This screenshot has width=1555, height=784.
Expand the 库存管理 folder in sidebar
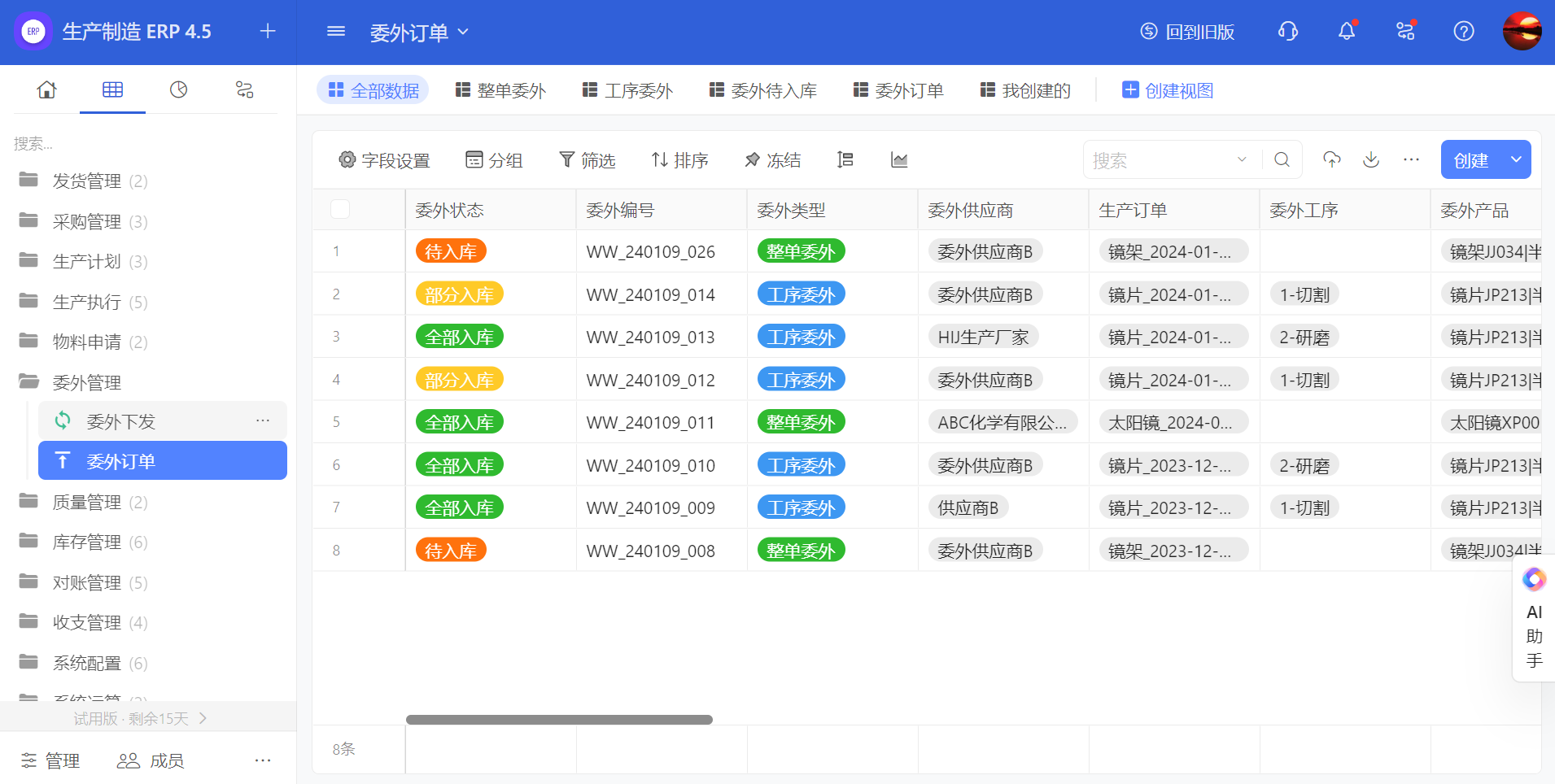(86, 542)
